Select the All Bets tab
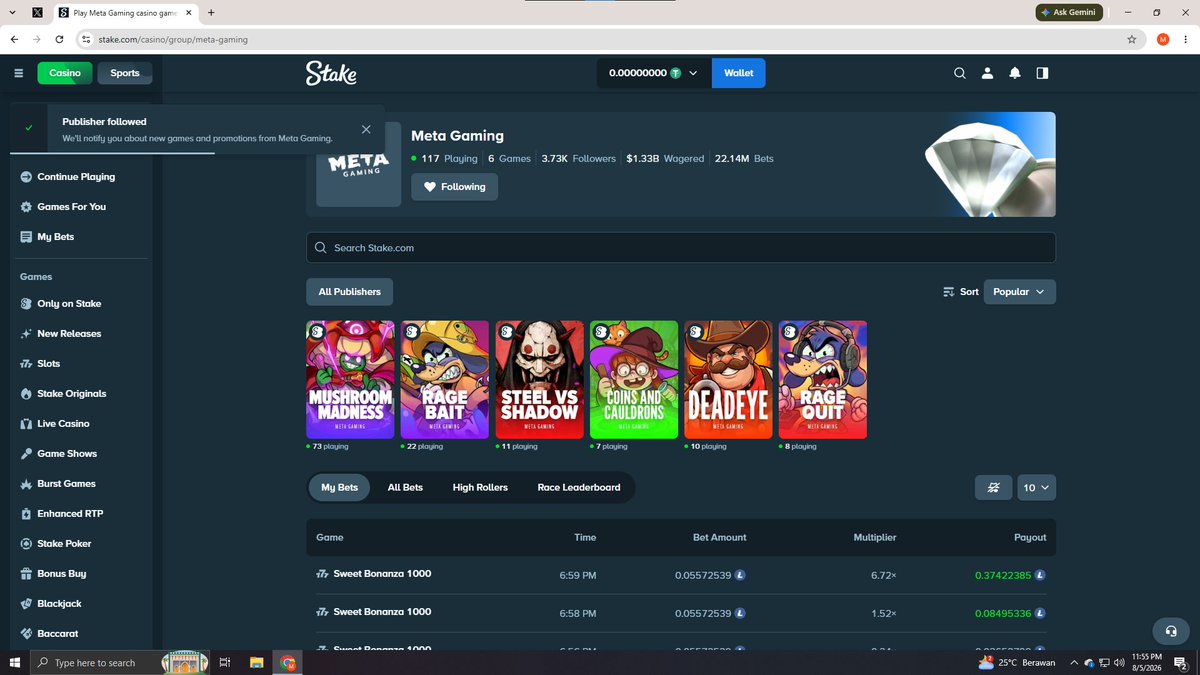 [405, 488]
